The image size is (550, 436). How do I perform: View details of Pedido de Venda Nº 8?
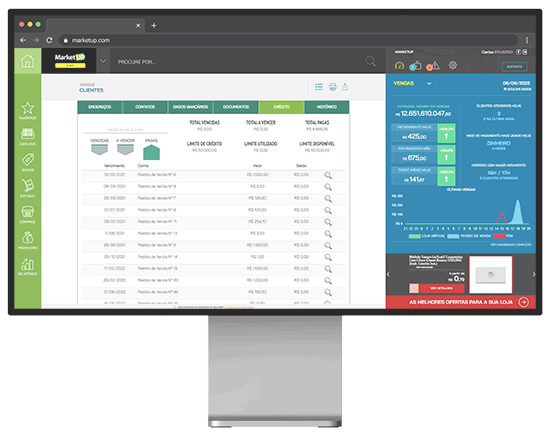[x=328, y=210]
